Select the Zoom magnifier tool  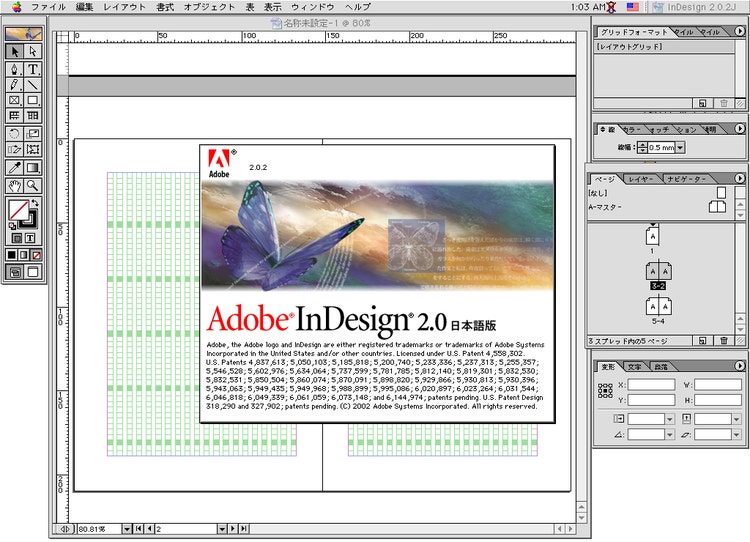[33, 186]
